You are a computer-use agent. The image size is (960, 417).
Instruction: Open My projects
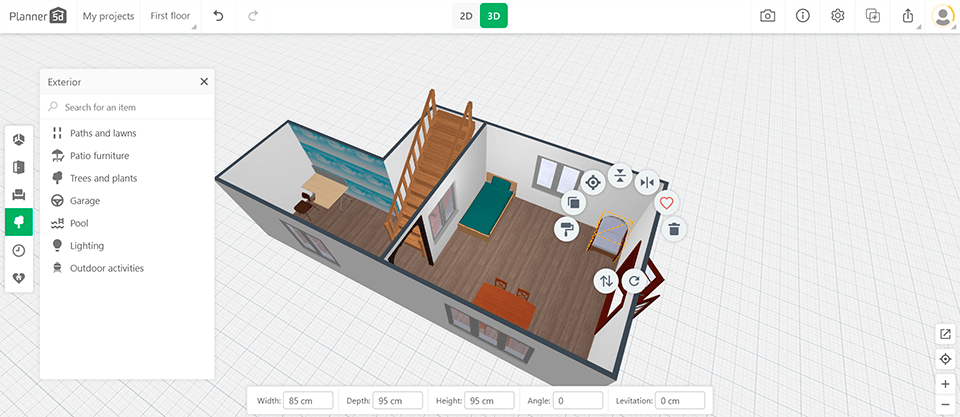(x=108, y=17)
